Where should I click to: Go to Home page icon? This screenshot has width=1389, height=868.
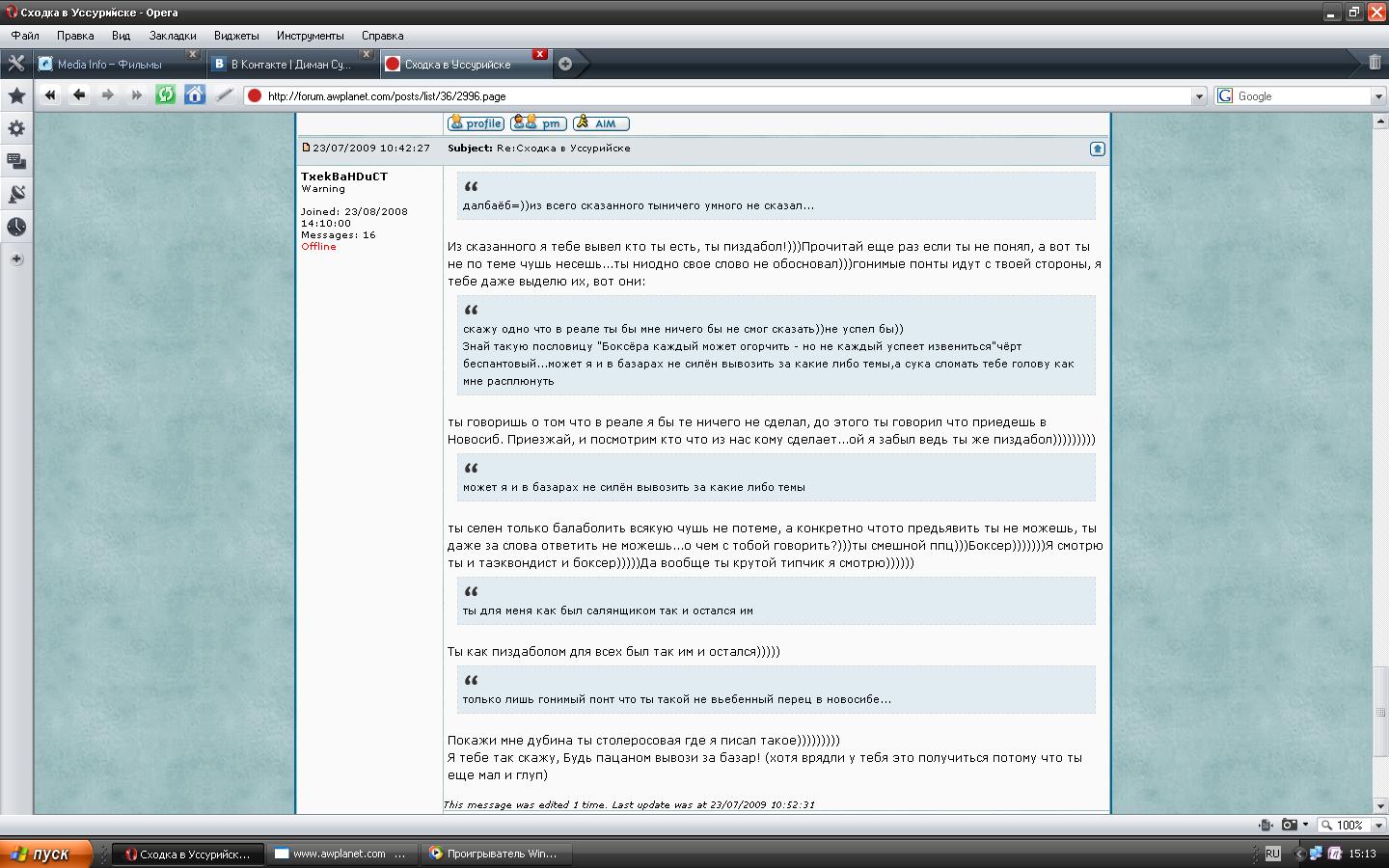195,95
